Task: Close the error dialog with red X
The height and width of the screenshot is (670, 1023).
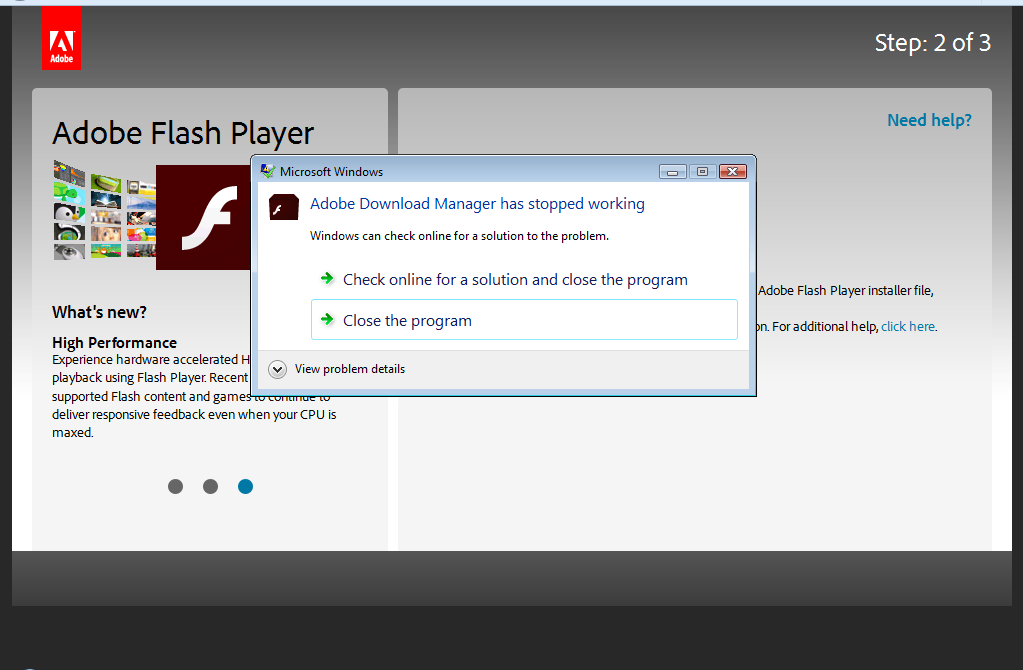Action: coord(733,172)
